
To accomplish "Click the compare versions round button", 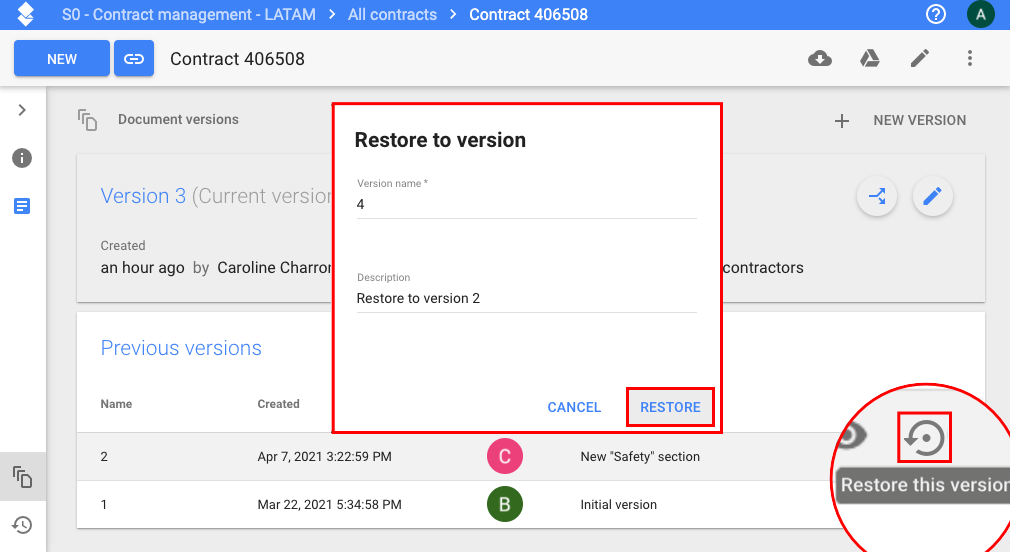I will [x=877, y=196].
